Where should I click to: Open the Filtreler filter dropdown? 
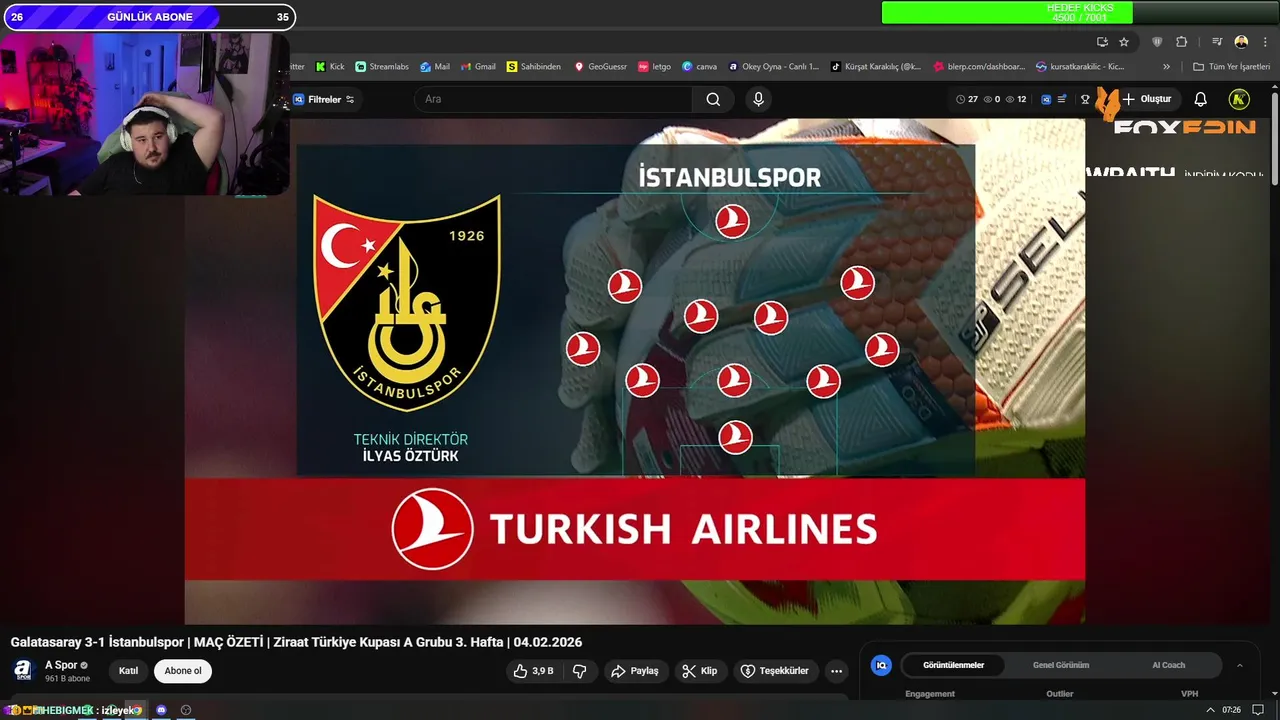click(x=323, y=99)
